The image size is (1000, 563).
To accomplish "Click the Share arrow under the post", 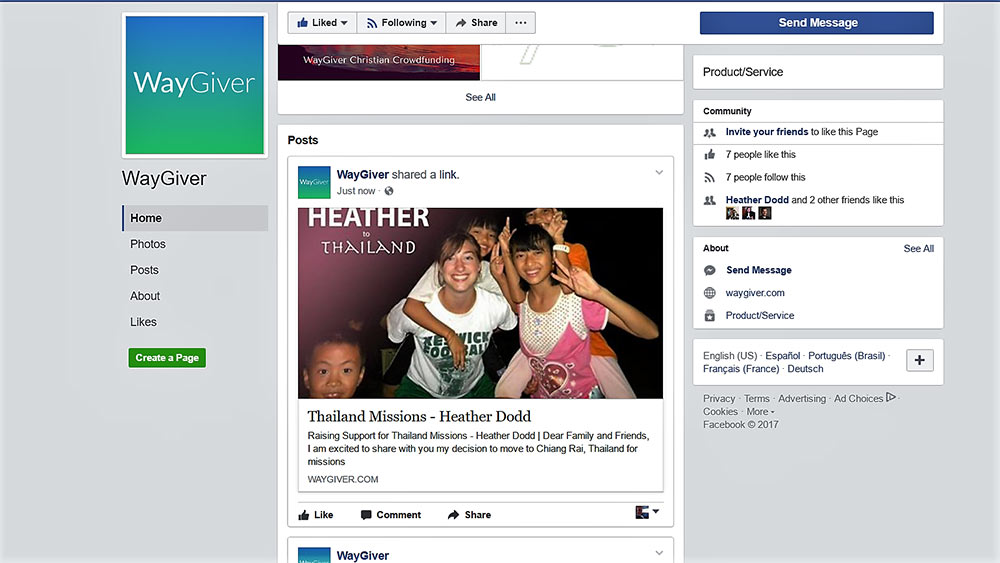I will (469, 515).
